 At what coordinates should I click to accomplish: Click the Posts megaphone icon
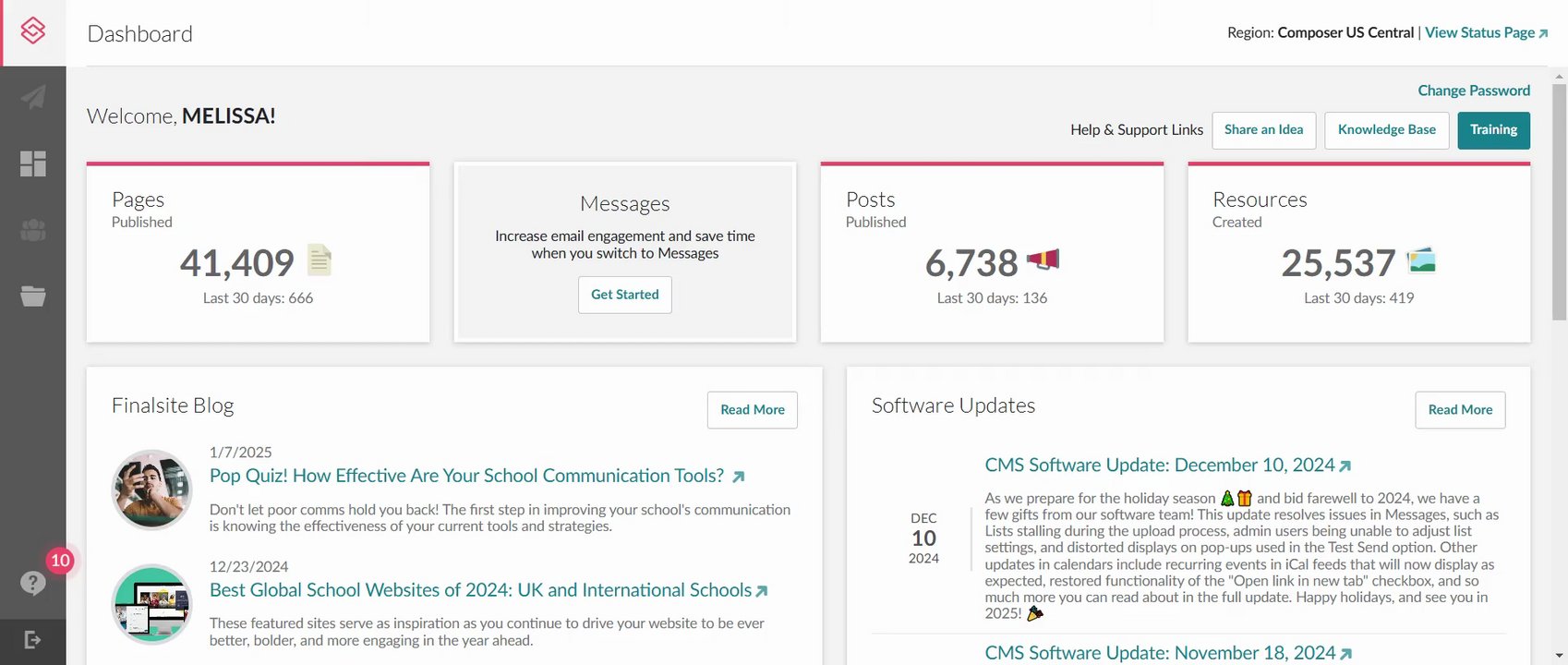pos(1043,260)
